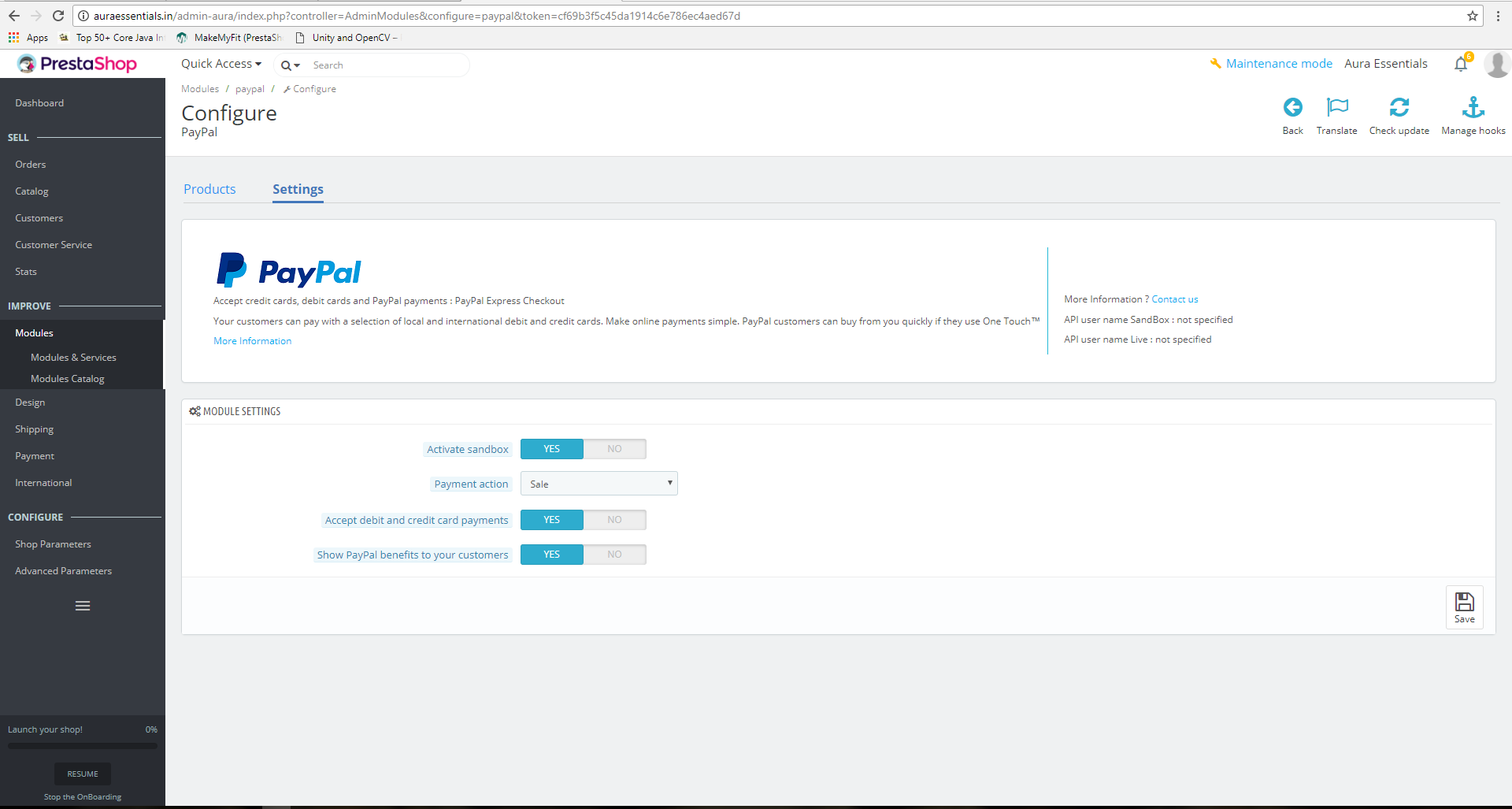Click the browser address bar URL

pos(417,16)
